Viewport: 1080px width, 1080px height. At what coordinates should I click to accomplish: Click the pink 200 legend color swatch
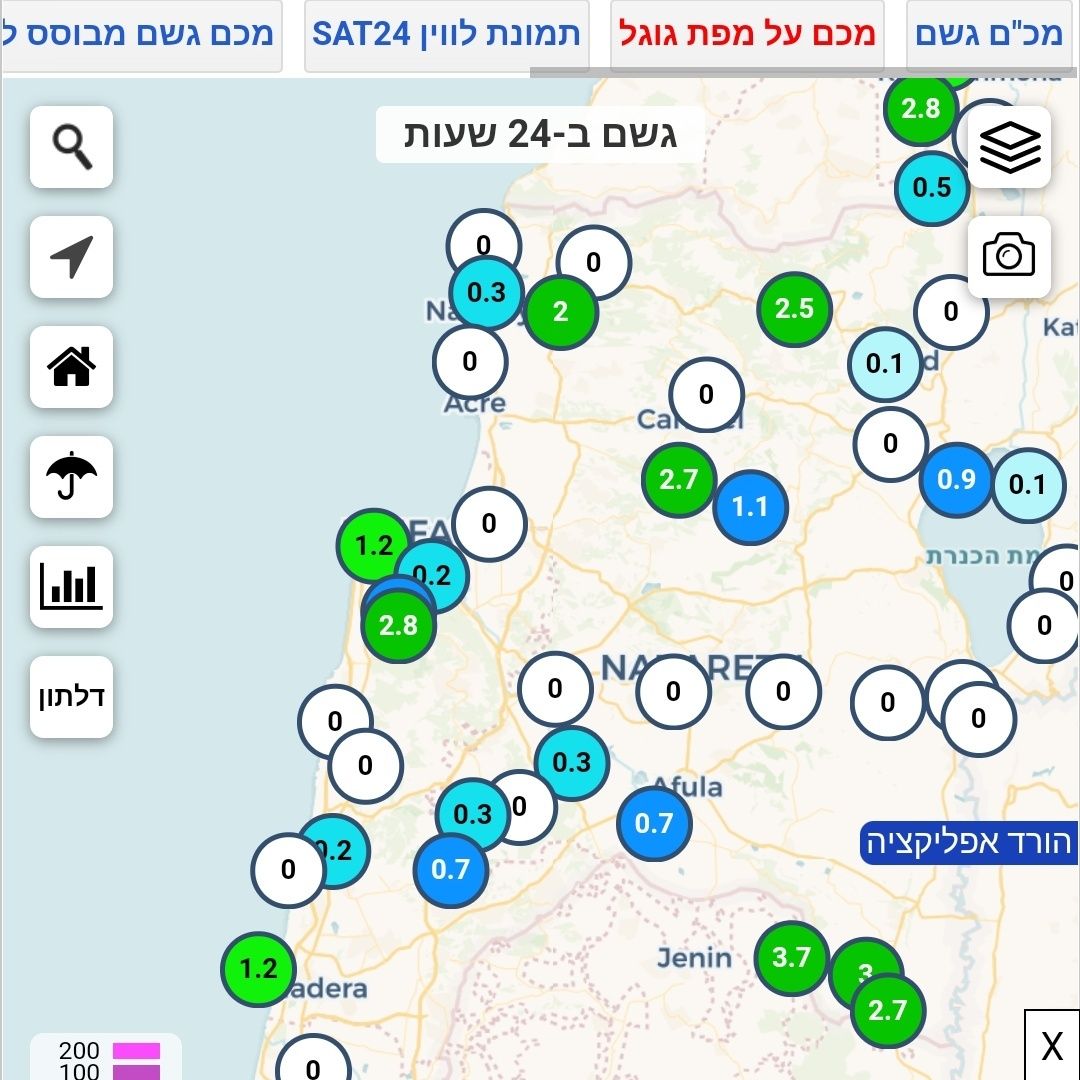pos(136,1051)
